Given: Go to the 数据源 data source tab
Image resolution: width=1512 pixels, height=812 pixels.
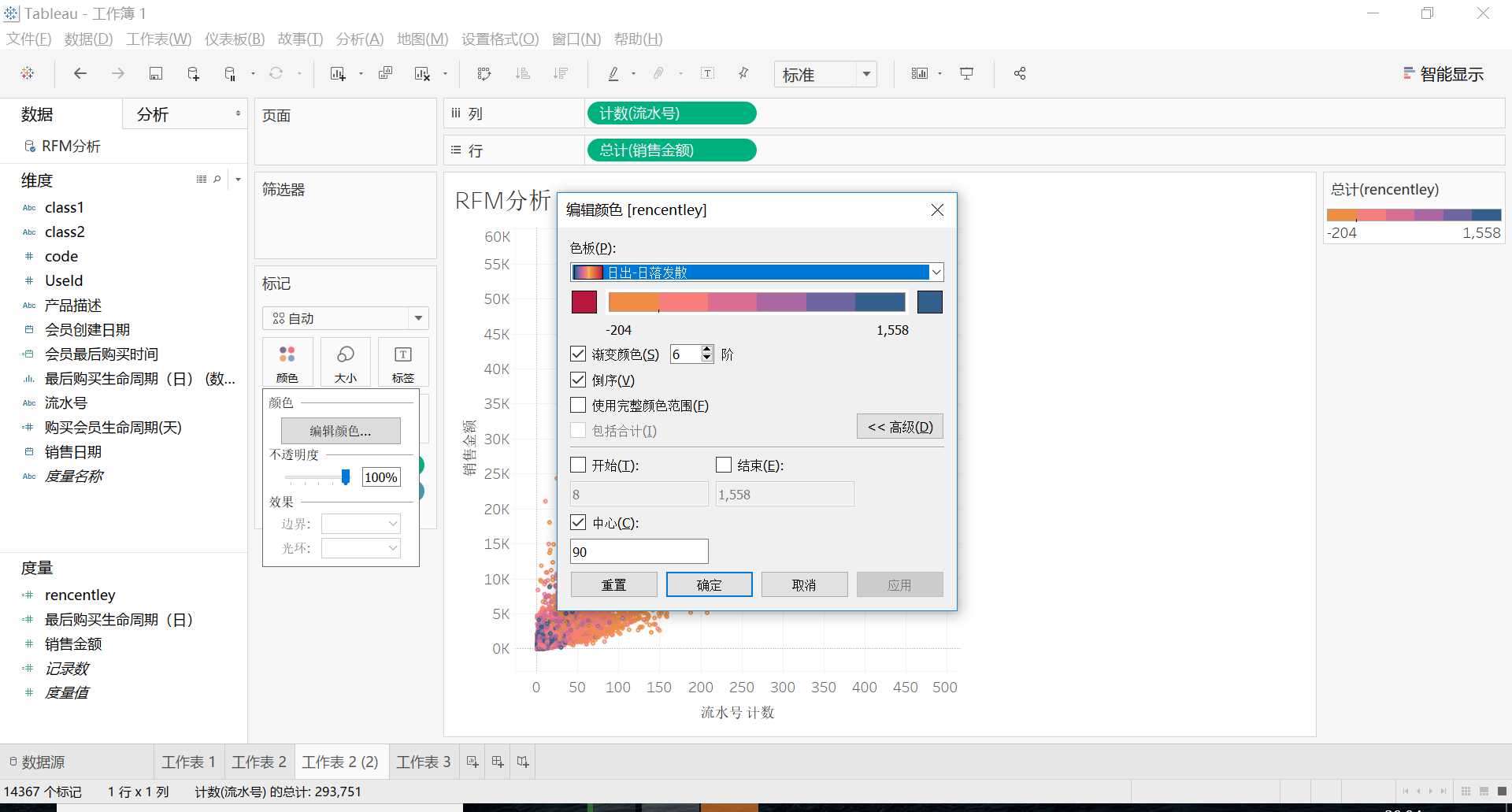Looking at the screenshot, I should [37, 762].
